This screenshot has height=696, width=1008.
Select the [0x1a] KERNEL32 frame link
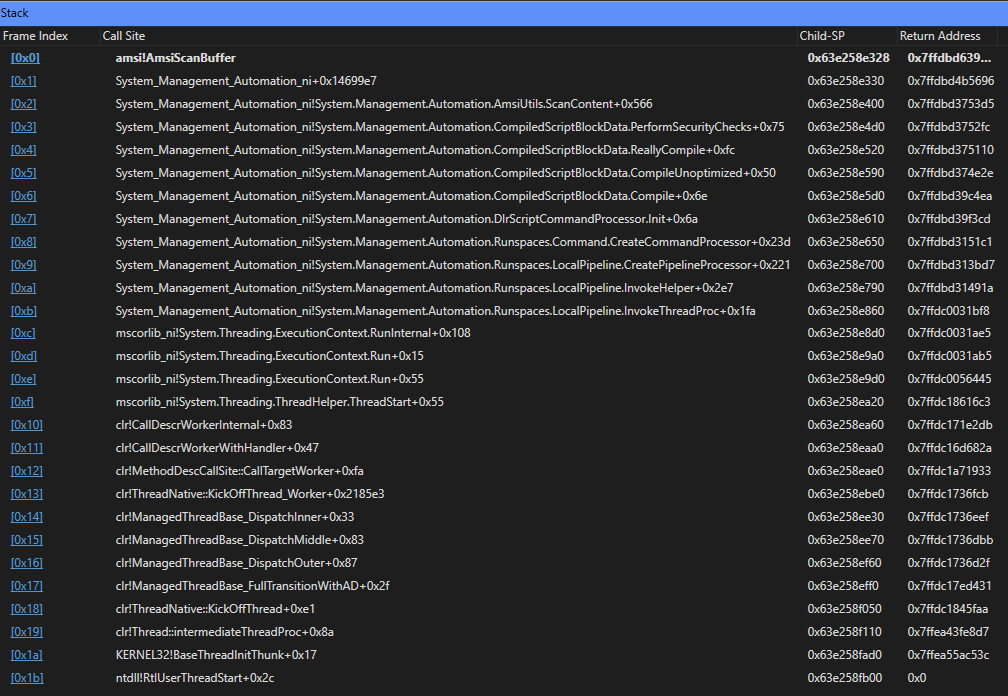click(x=26, y=654)
